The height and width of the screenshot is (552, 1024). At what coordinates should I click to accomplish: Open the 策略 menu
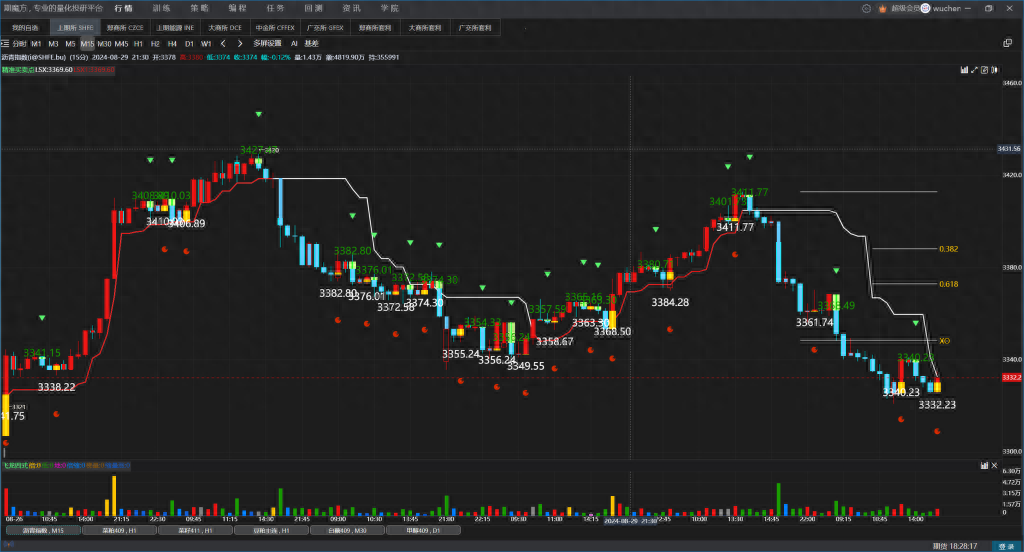click(x=199, y=8)
